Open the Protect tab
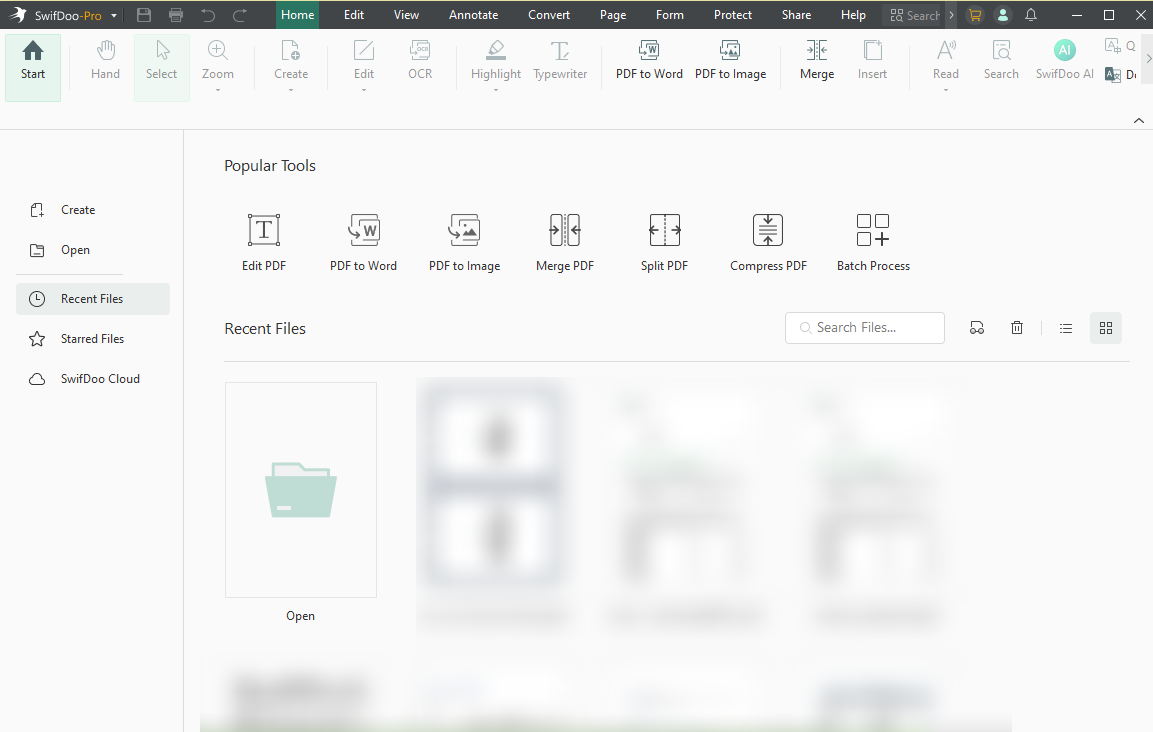Image resolution: width=1153 pixels, height=732 pixels. pyautogui.click(x=732, y=15)
